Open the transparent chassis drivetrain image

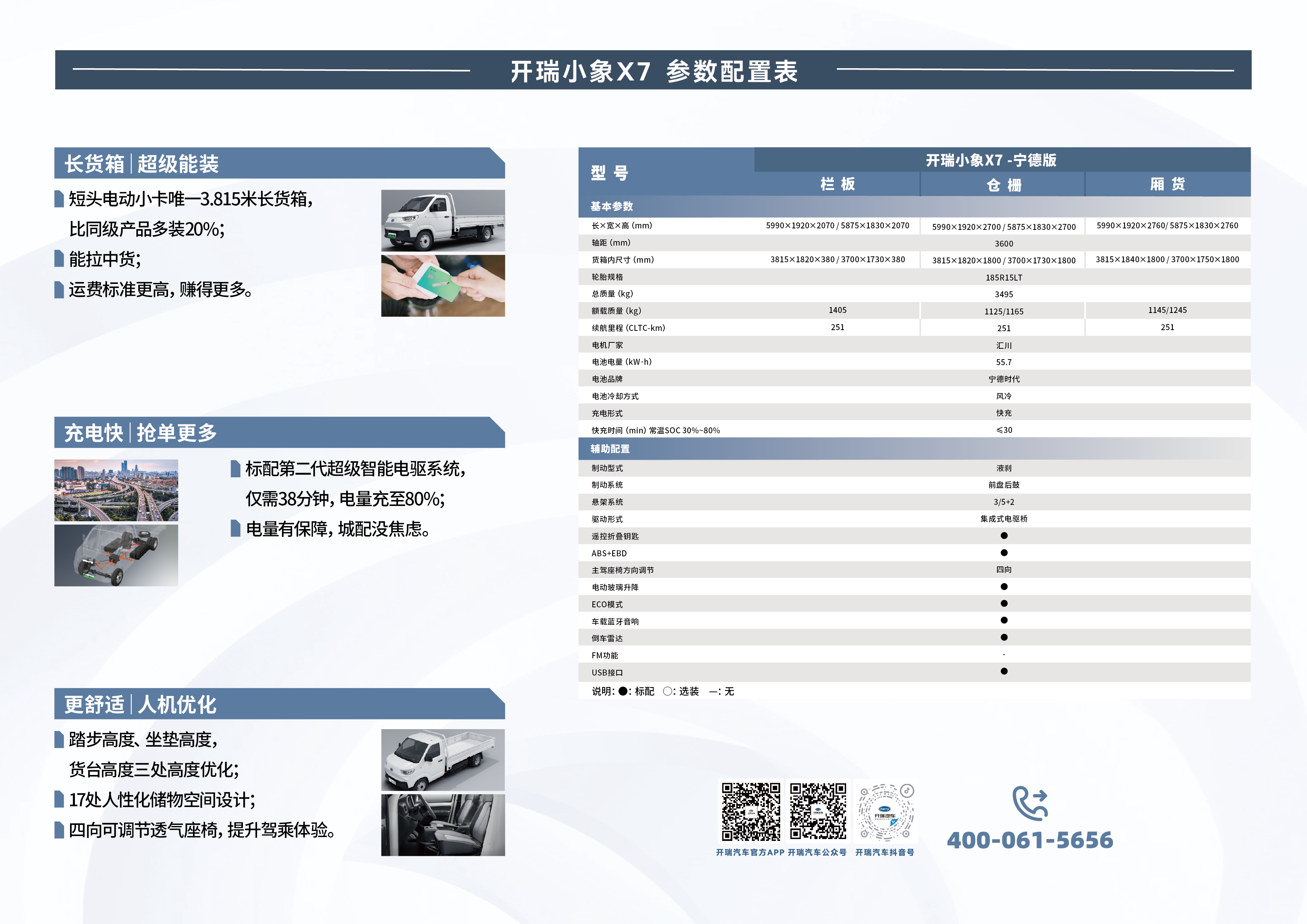click(x=116, y=555)
